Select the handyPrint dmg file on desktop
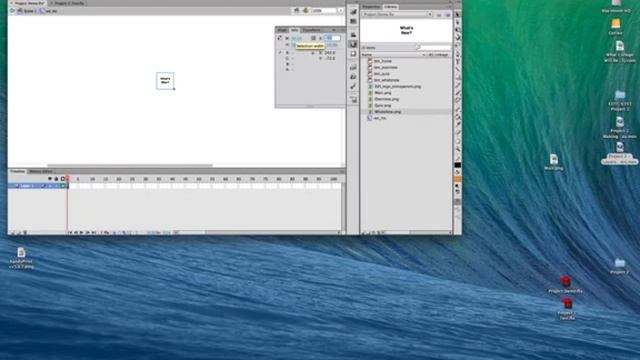Screen dimensions: 640x360 (x=21, y=258)
